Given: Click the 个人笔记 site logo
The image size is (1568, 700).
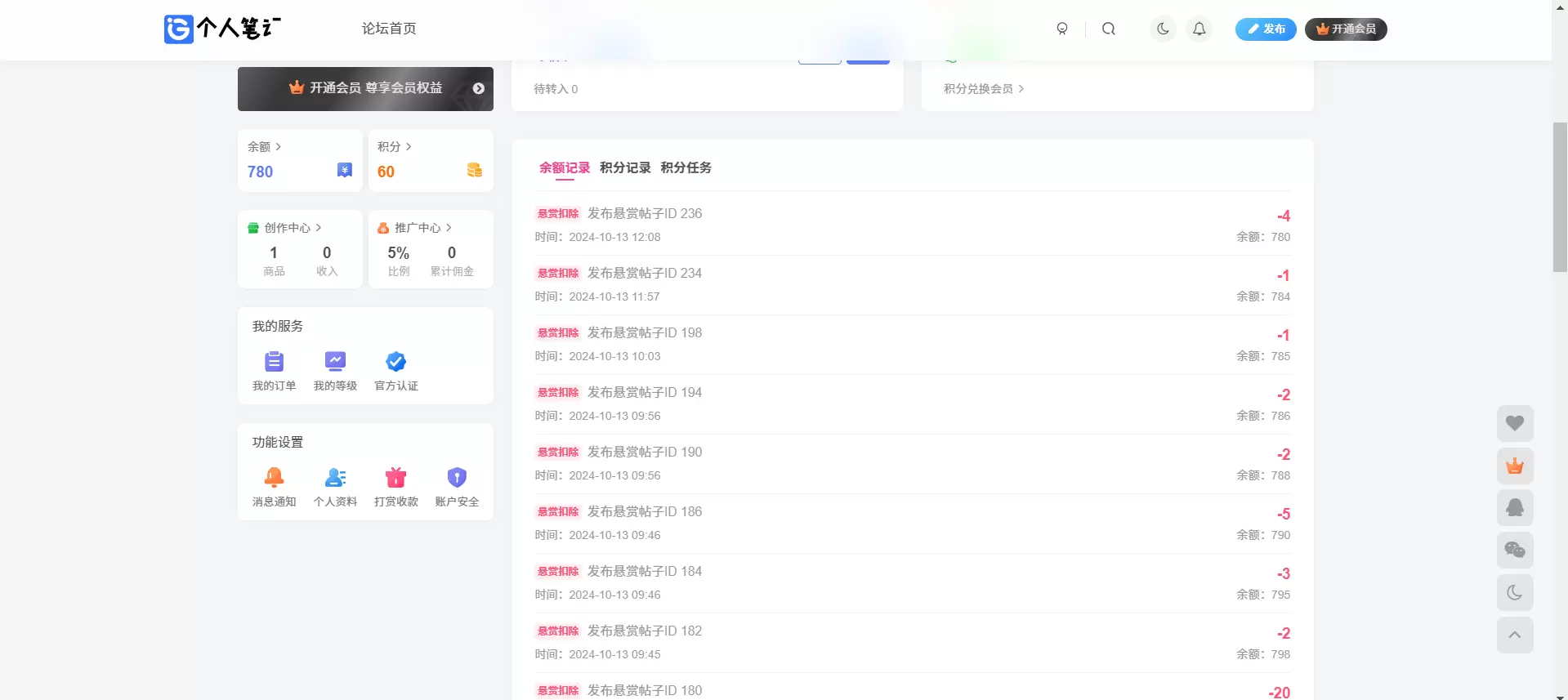Looking at the screenshot, I should 222,29.
